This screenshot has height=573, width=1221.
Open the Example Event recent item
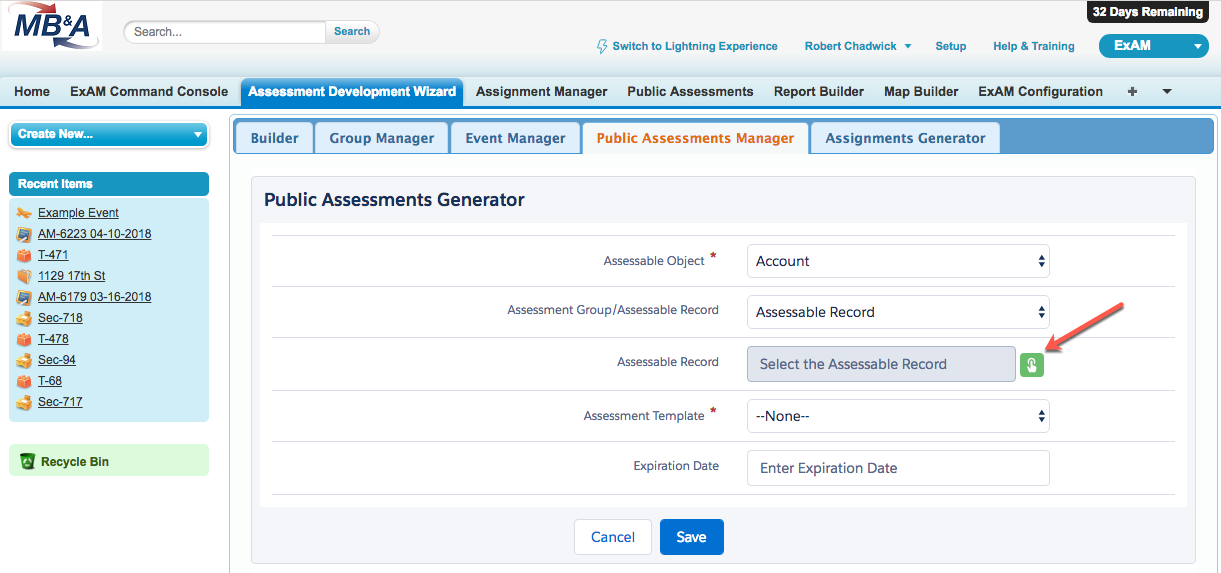pos(78,213)
